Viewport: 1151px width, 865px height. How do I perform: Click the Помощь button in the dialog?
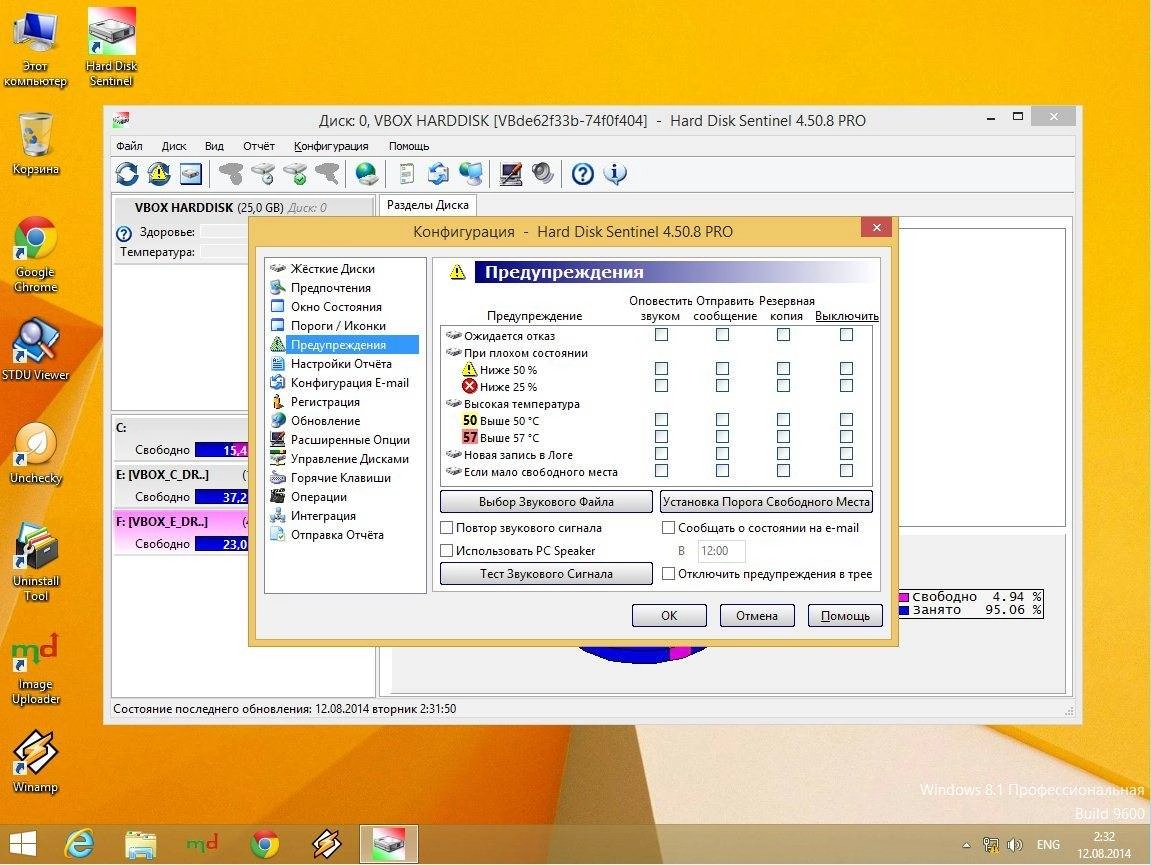pyautogui.click(x=845, y=615)
